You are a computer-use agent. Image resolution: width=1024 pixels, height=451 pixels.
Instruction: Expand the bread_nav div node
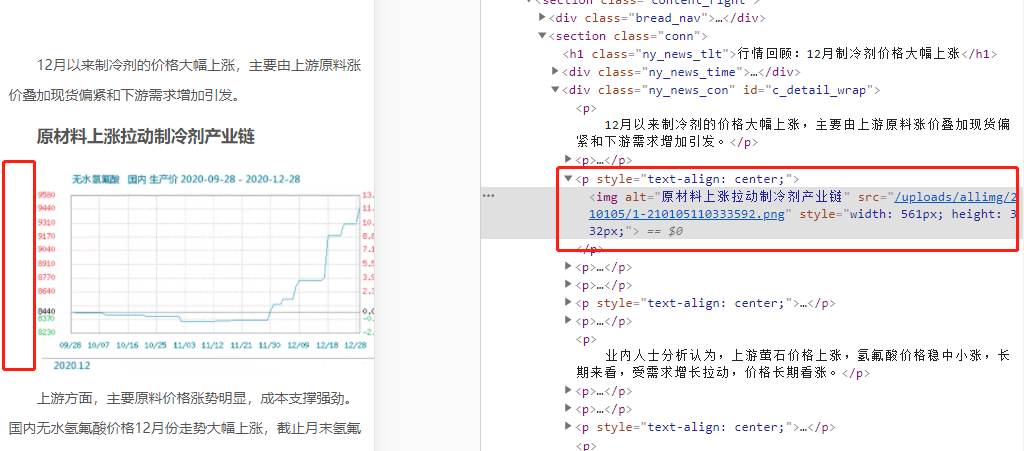542,18
